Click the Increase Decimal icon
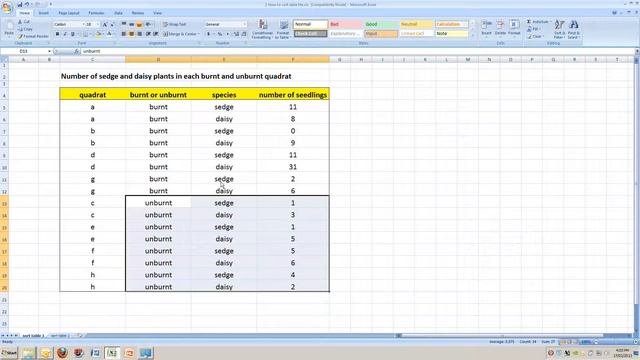The image size is (640, 360). [236, 34]
